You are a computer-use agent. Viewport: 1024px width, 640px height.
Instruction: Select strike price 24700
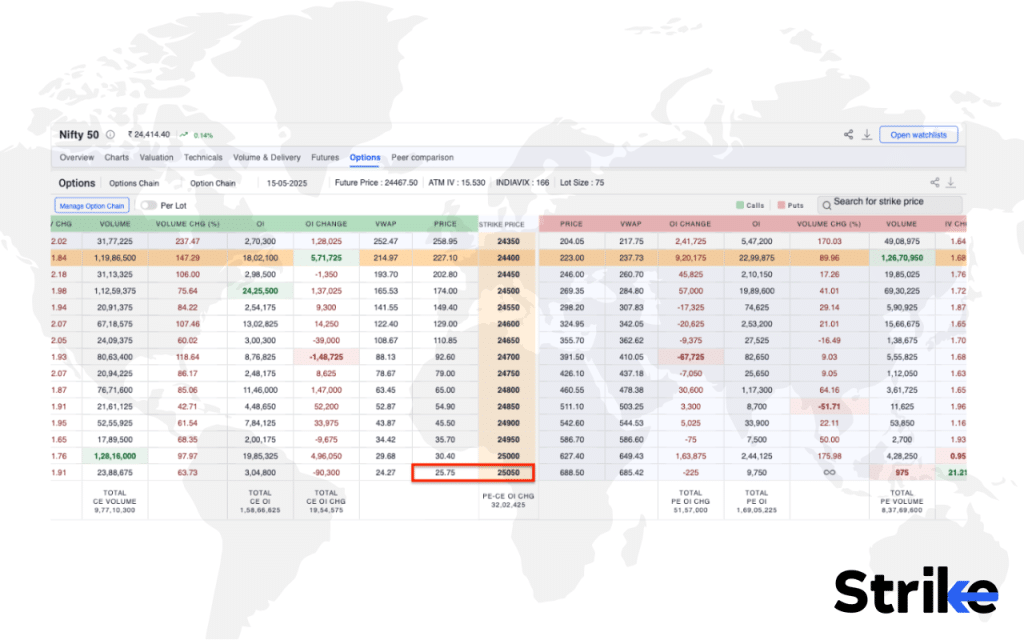point(508,357)
